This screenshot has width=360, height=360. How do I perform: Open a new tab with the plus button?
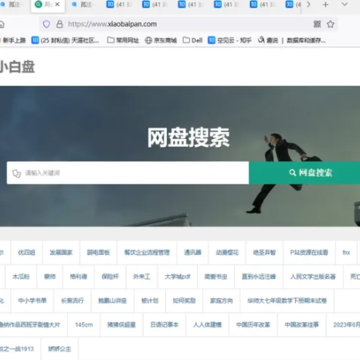coord(326,5)
